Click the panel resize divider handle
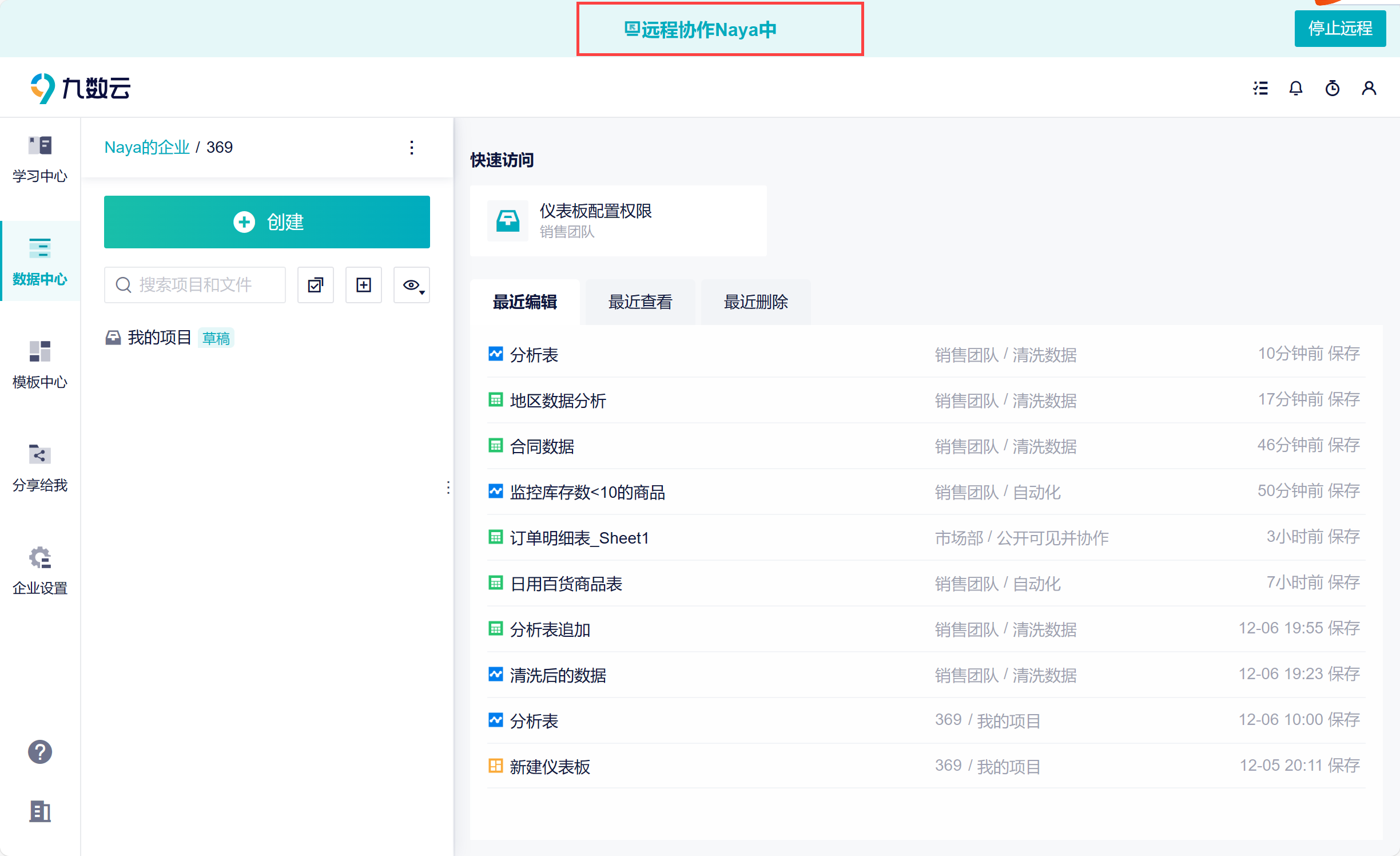 (x=448, y=488)
